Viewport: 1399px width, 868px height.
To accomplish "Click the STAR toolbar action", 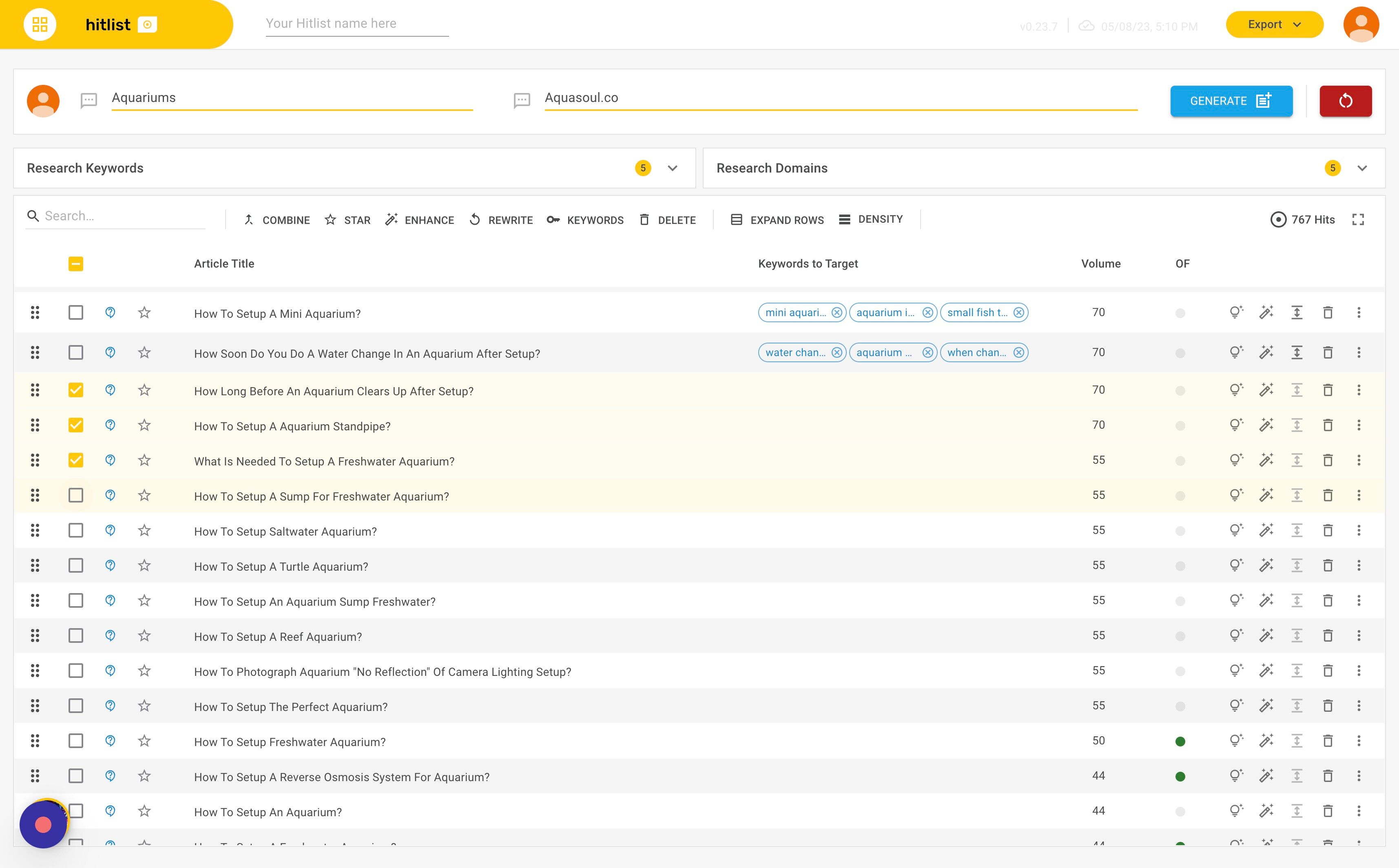I will point(348,220).
